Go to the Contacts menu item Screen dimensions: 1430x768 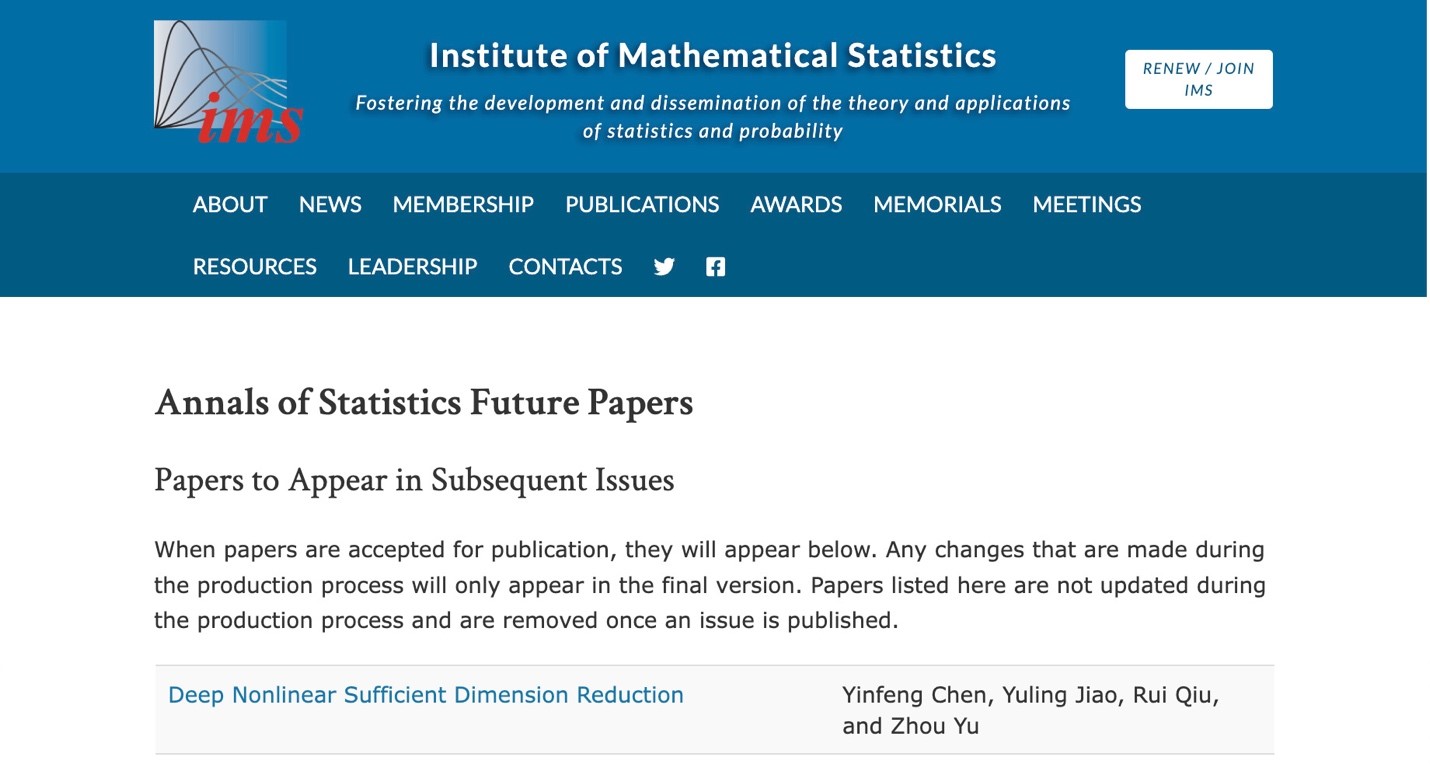pyautogui.click(x=565, y=267)
